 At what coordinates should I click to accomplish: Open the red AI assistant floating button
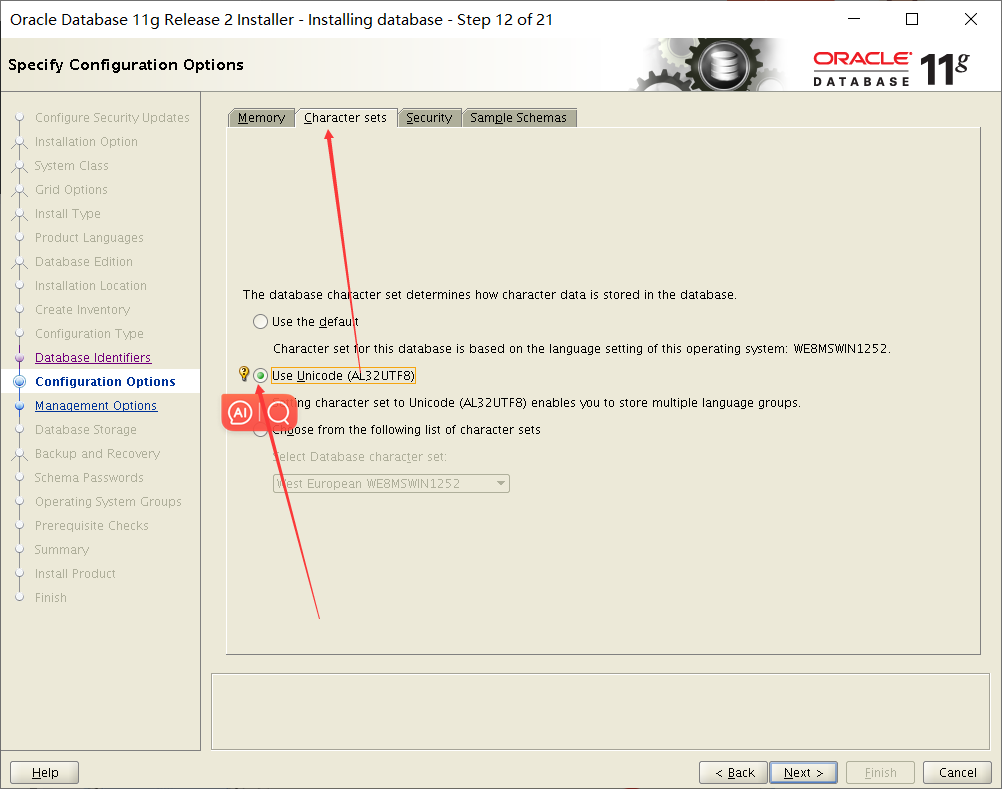(240, 413)
